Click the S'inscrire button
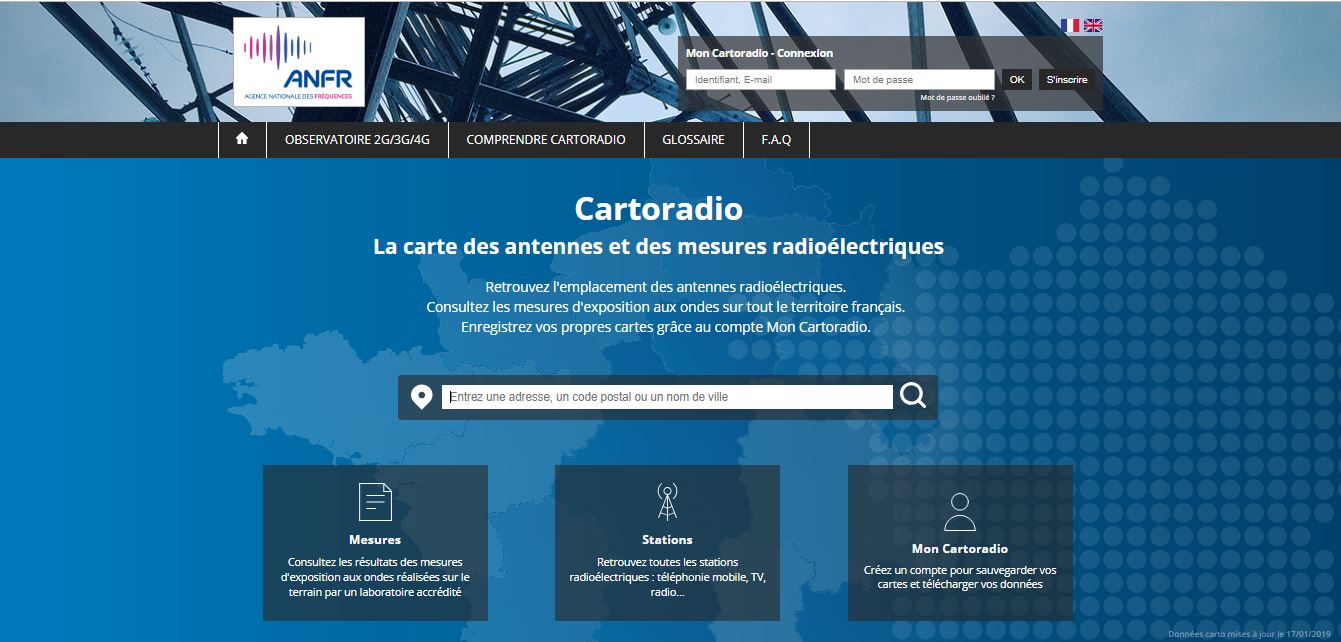This screenshot has width=1341, height=642. tap(1066, 80)
